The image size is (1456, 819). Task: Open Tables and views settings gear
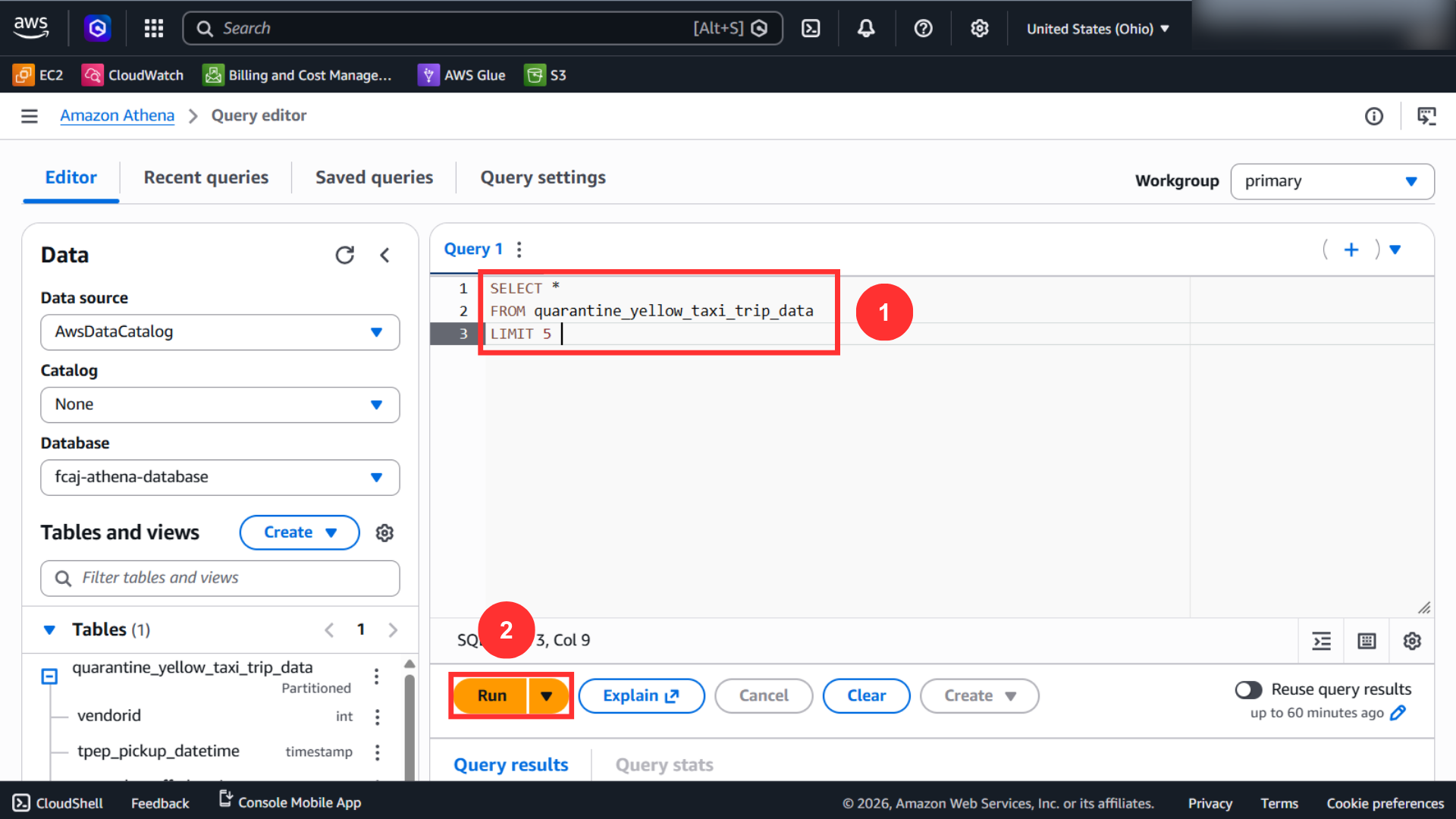coord(384,533)
